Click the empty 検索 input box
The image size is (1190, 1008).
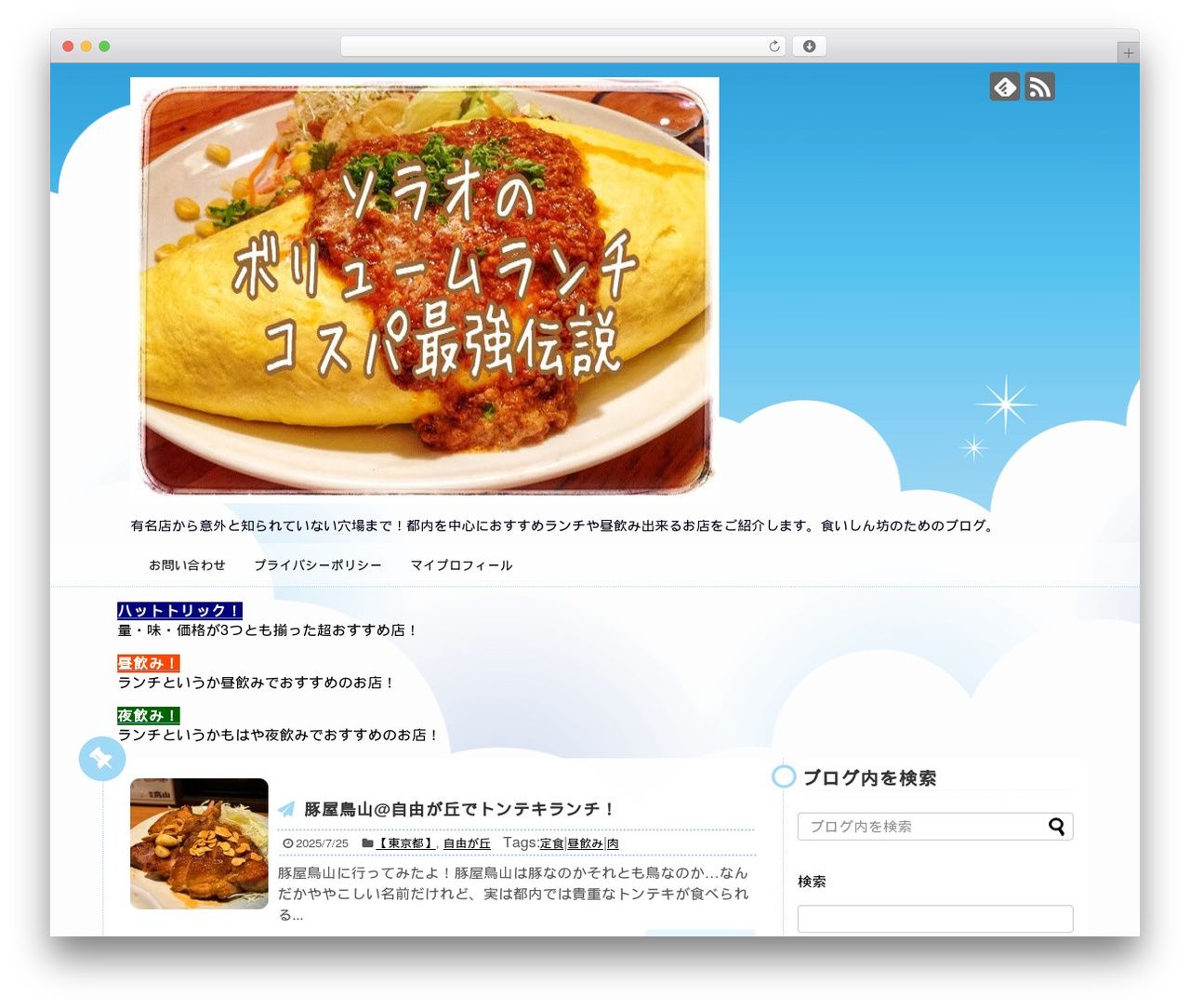click(x=935, y=919)
